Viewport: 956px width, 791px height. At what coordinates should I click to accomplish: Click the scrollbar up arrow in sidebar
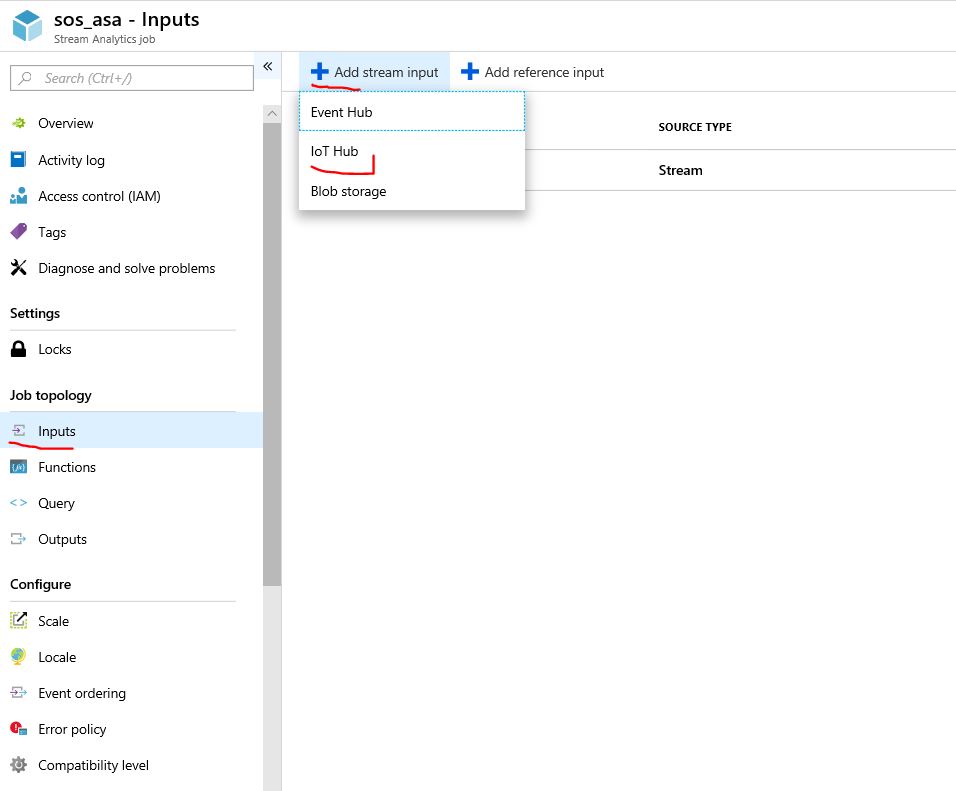click(272, 113)
